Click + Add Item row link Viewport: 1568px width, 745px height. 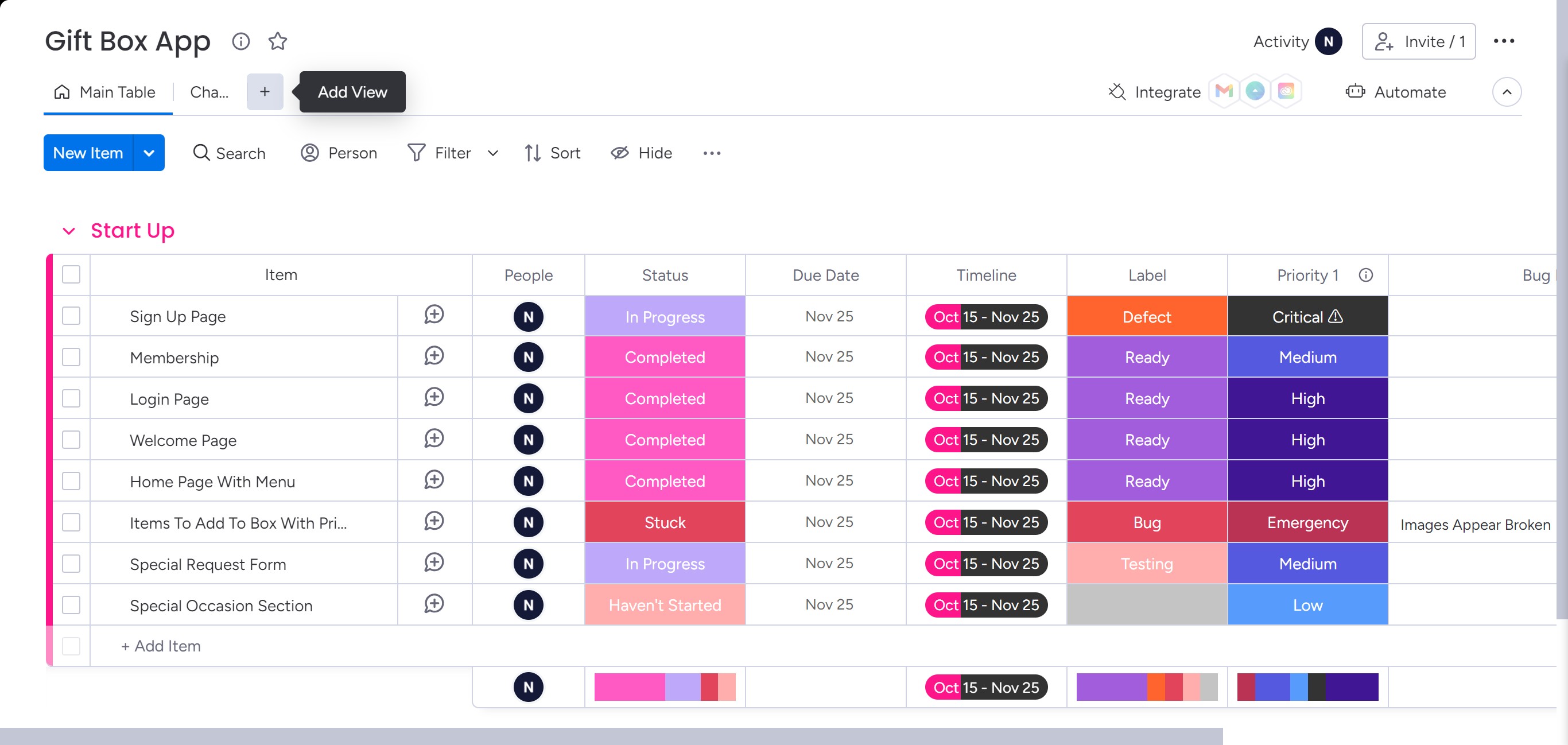pyautogui.click(x=161, y=646)
